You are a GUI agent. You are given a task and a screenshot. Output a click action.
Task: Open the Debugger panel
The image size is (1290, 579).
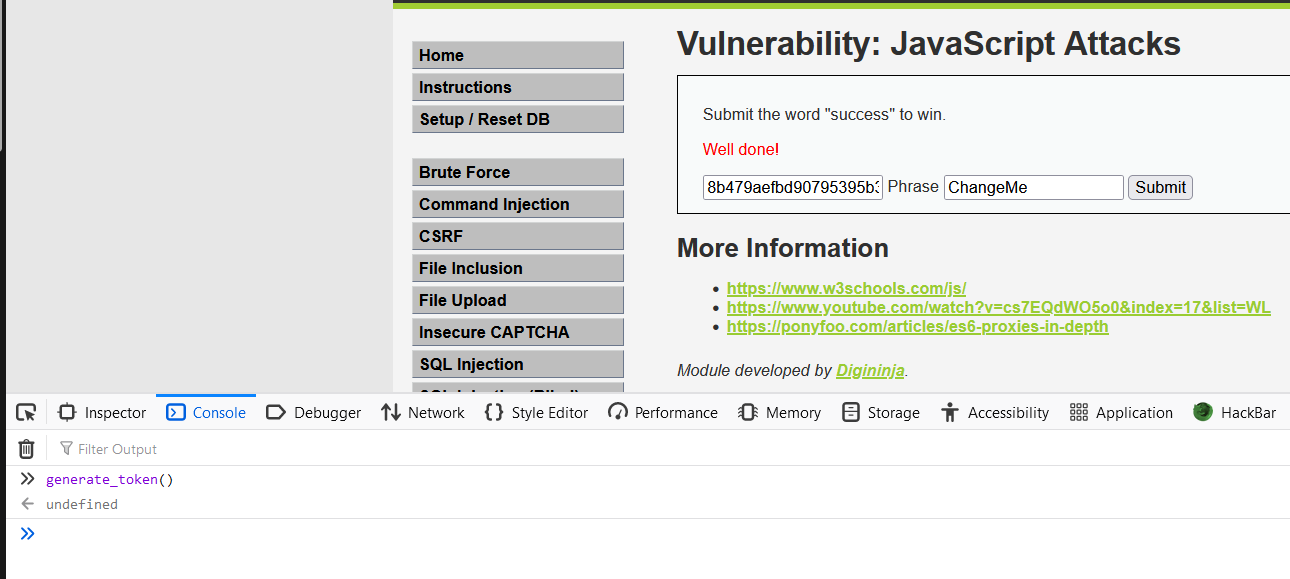pyautogui.click(x=314, y=412)
